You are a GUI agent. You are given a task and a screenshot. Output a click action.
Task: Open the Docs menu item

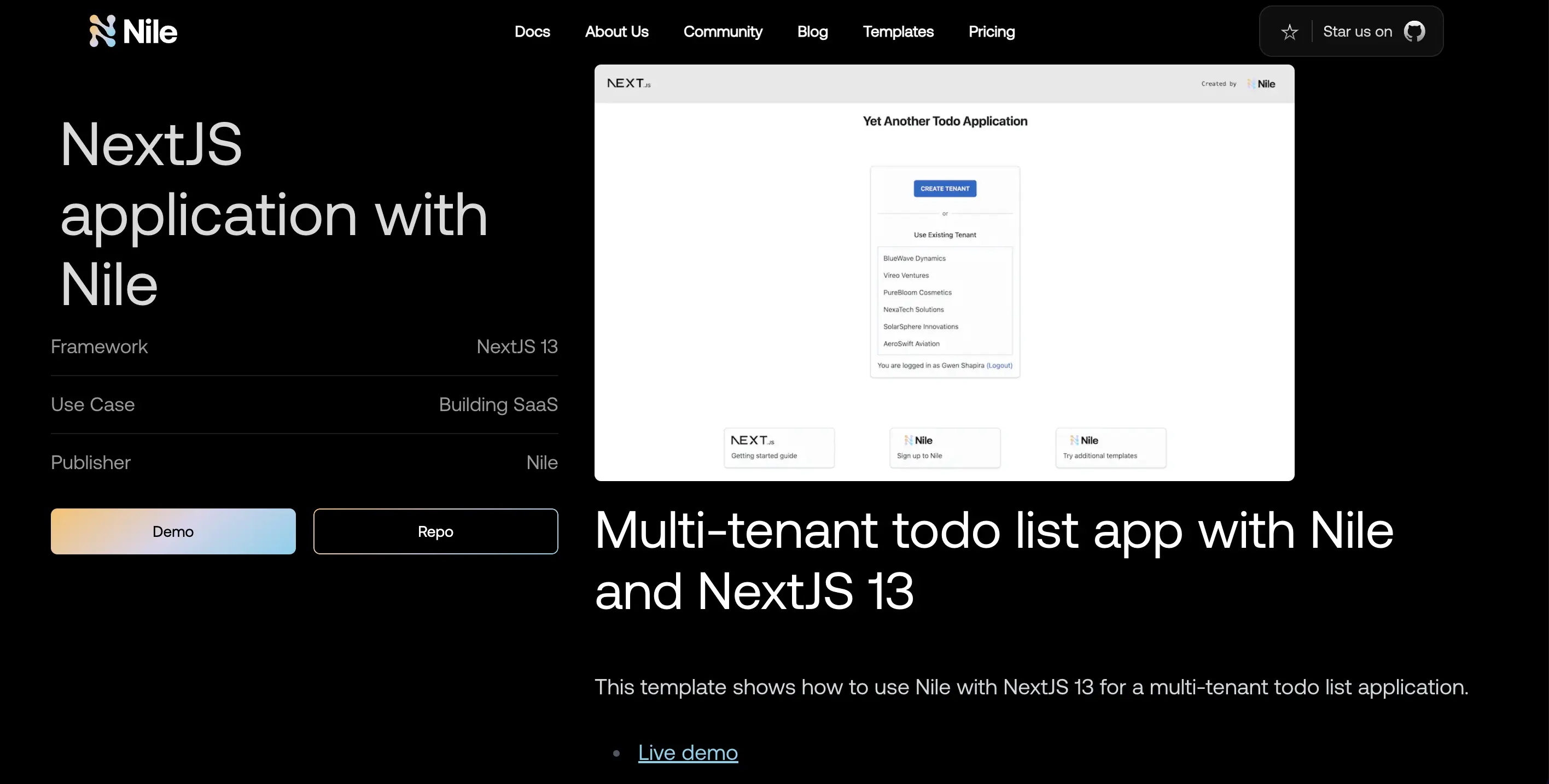[532, 31]
